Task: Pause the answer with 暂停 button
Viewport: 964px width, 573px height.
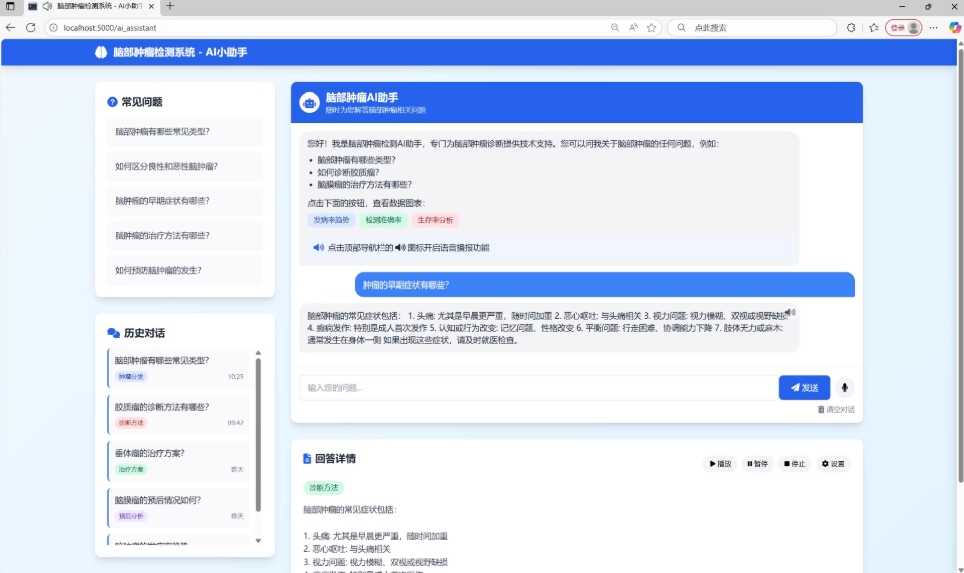Action: [x=757, y=464]
